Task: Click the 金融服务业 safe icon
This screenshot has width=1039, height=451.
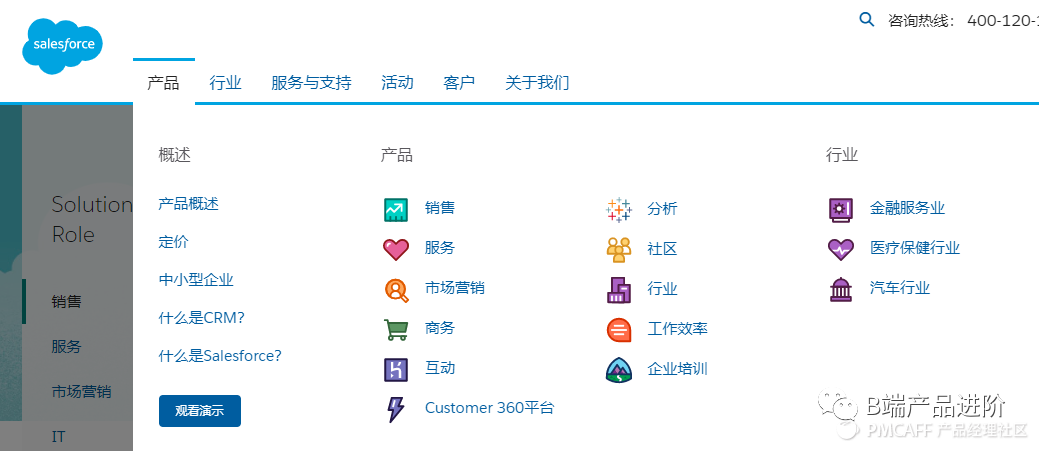Action: point(841,209)
